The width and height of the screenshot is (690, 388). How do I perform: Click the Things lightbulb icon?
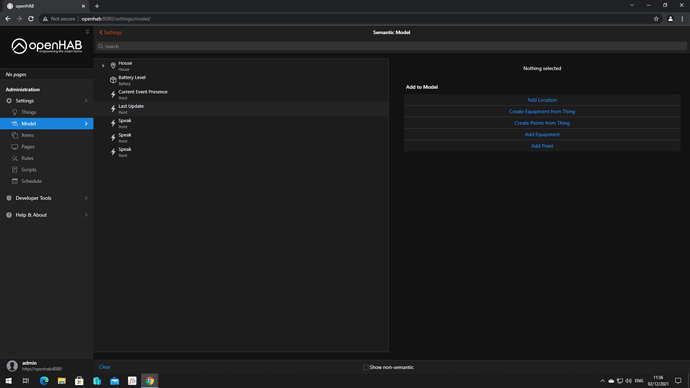click(x=15, y=112)
